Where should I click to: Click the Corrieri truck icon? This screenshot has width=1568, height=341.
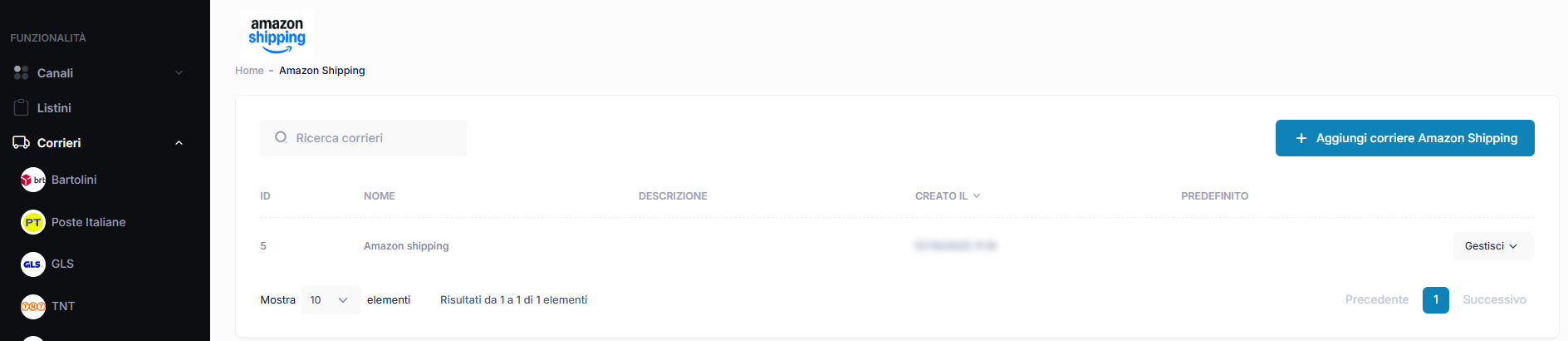(x=22, y=143)
